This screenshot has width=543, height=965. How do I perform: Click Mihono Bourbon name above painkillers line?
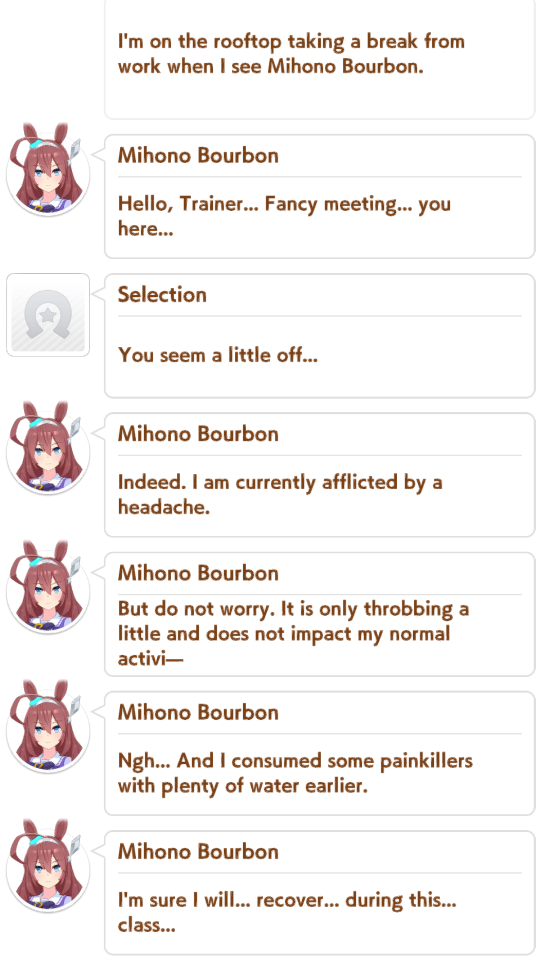coord(198,712)
